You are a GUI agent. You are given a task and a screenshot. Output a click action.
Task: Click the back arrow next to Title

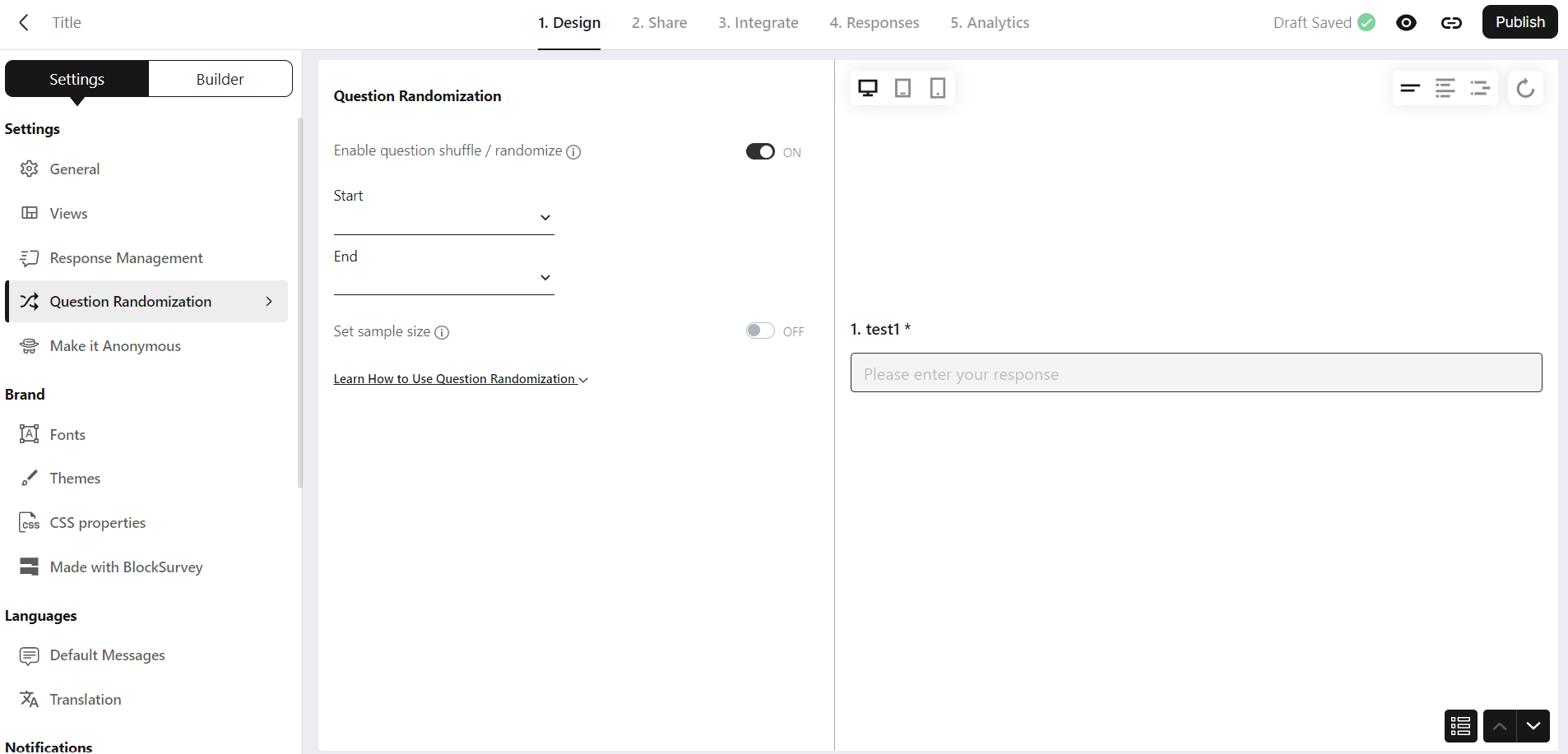(x=24, y=22)
